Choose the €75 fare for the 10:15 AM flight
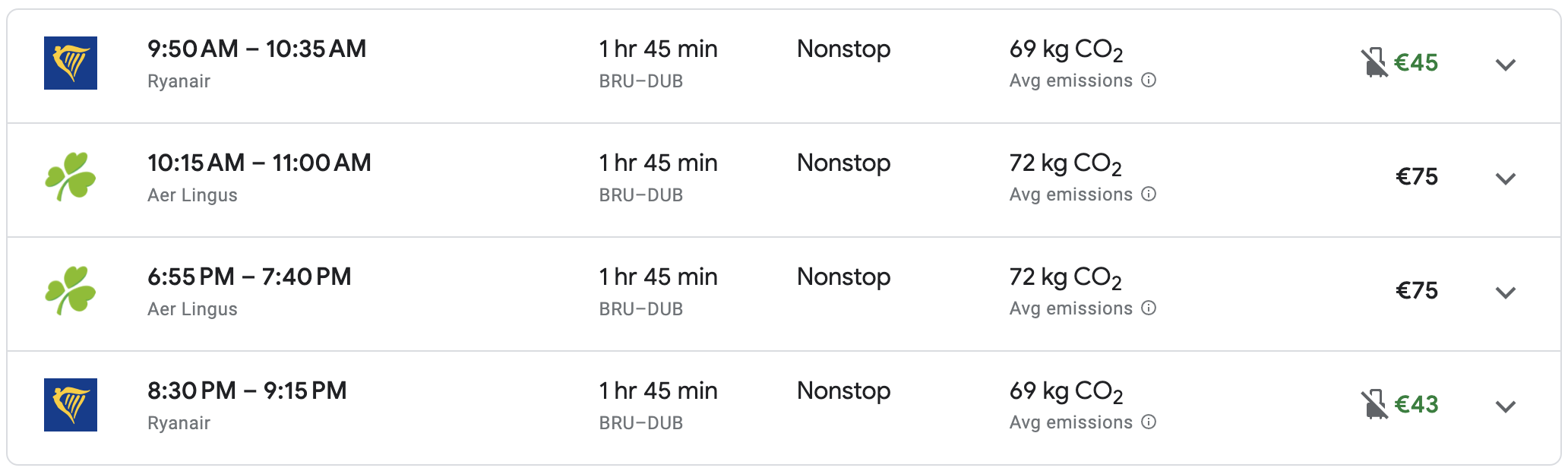1568x471 pixels. (x=1417, y=177)
